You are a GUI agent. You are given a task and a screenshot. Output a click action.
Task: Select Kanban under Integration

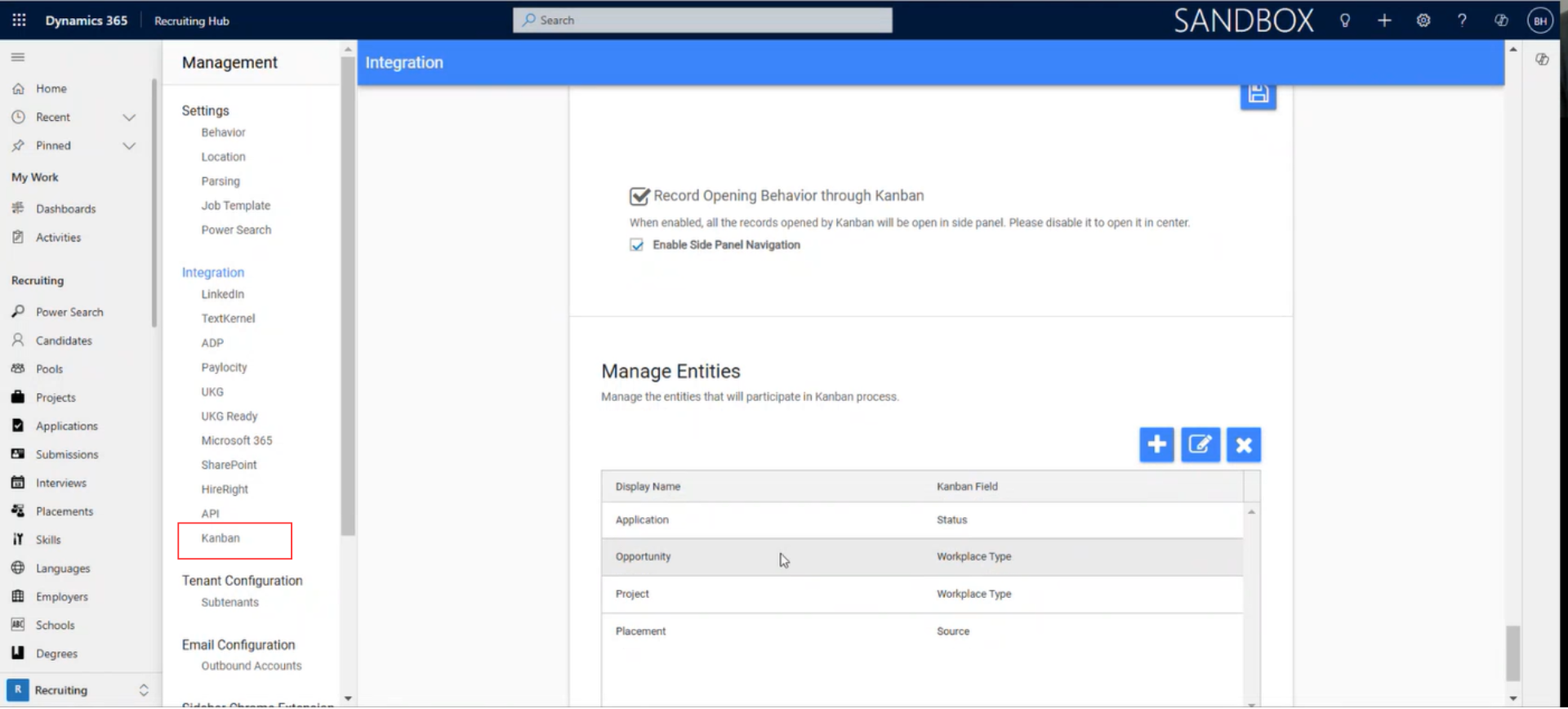point(220,538)
